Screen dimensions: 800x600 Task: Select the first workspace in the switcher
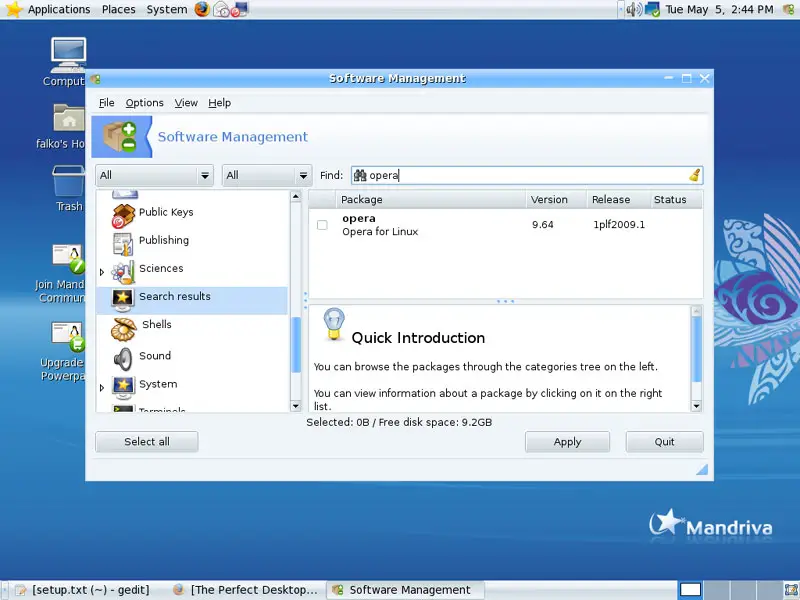690,590
